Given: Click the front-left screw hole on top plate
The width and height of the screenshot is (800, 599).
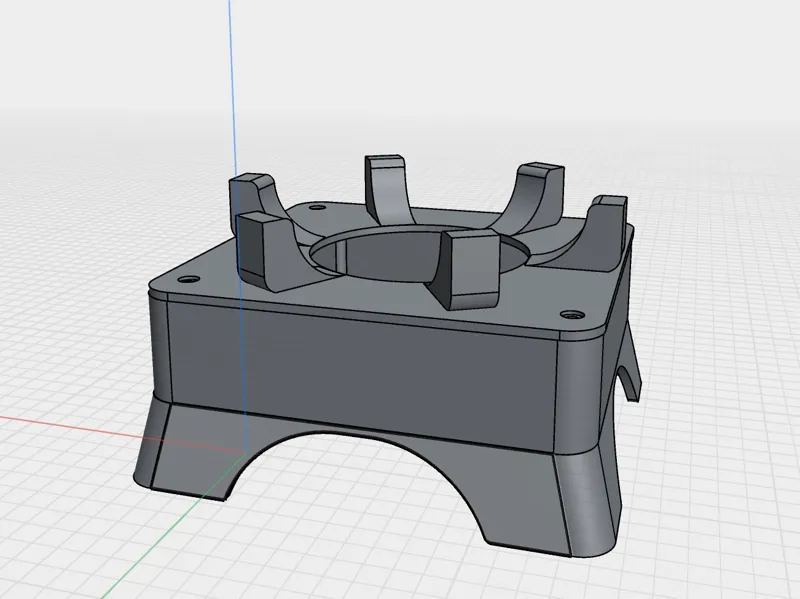Looking at the screenshot, I should [189, 280].
